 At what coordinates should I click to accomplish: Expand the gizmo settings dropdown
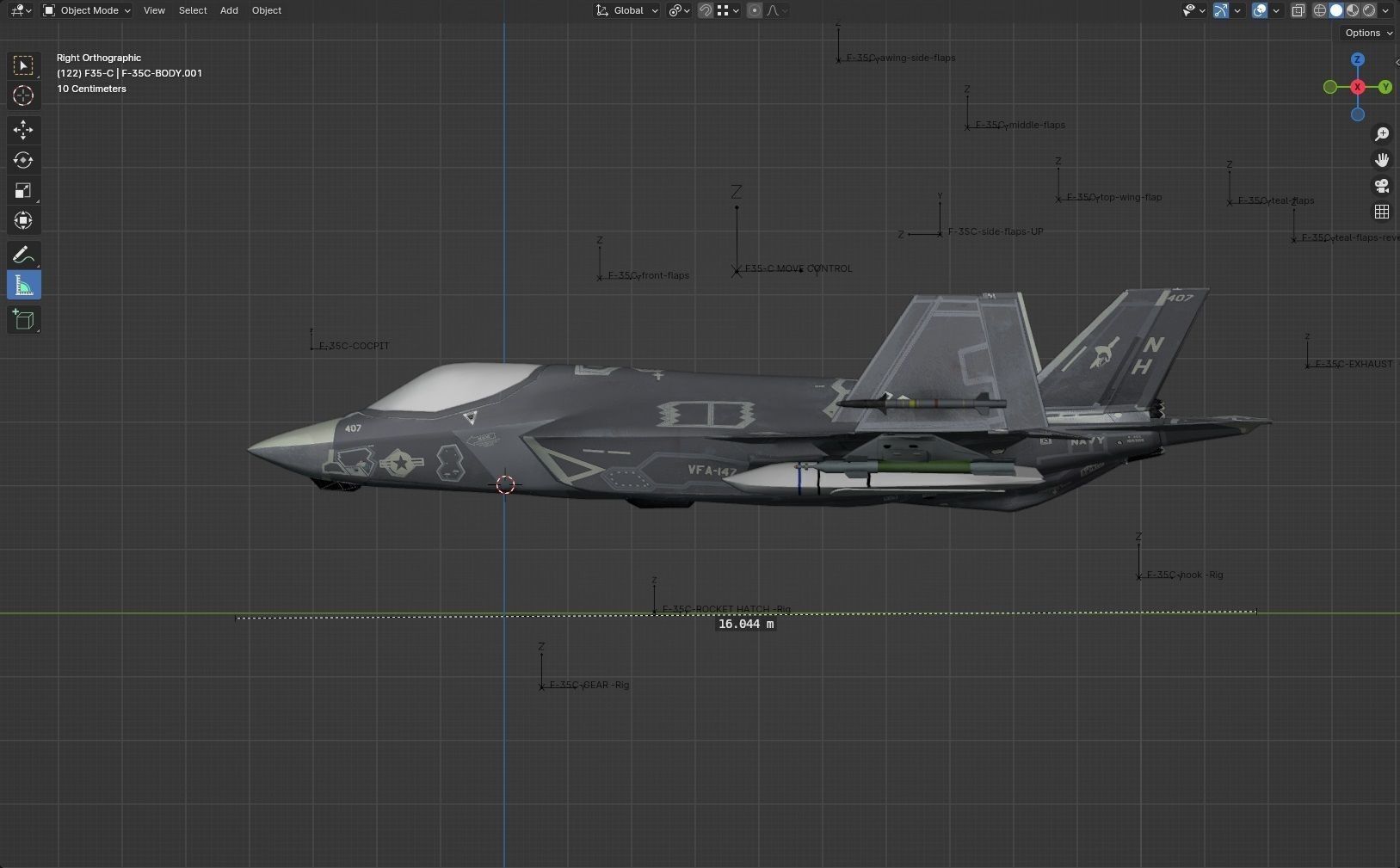point(1237,10)
